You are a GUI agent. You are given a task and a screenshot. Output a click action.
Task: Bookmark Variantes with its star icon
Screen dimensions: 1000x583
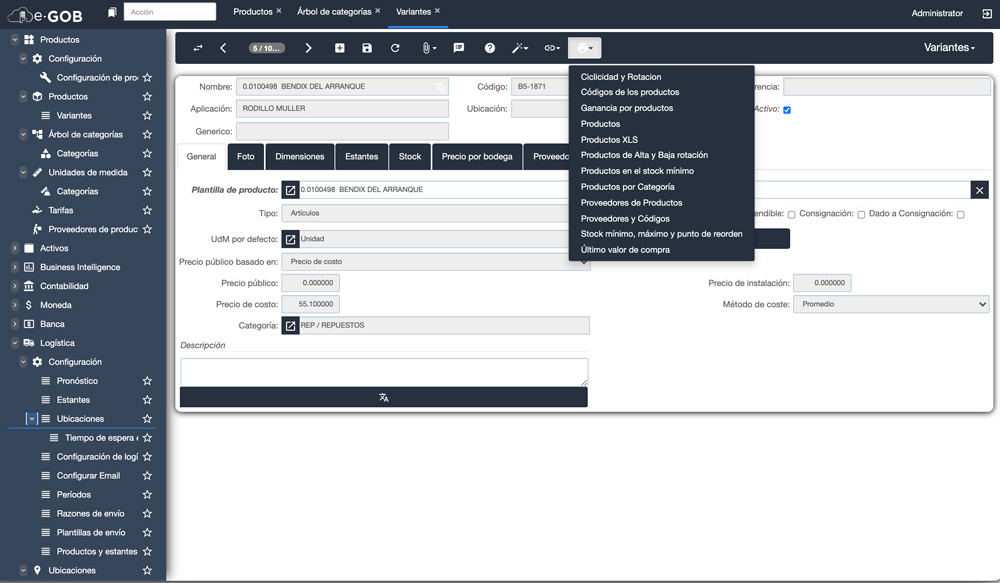coord(147,116)
